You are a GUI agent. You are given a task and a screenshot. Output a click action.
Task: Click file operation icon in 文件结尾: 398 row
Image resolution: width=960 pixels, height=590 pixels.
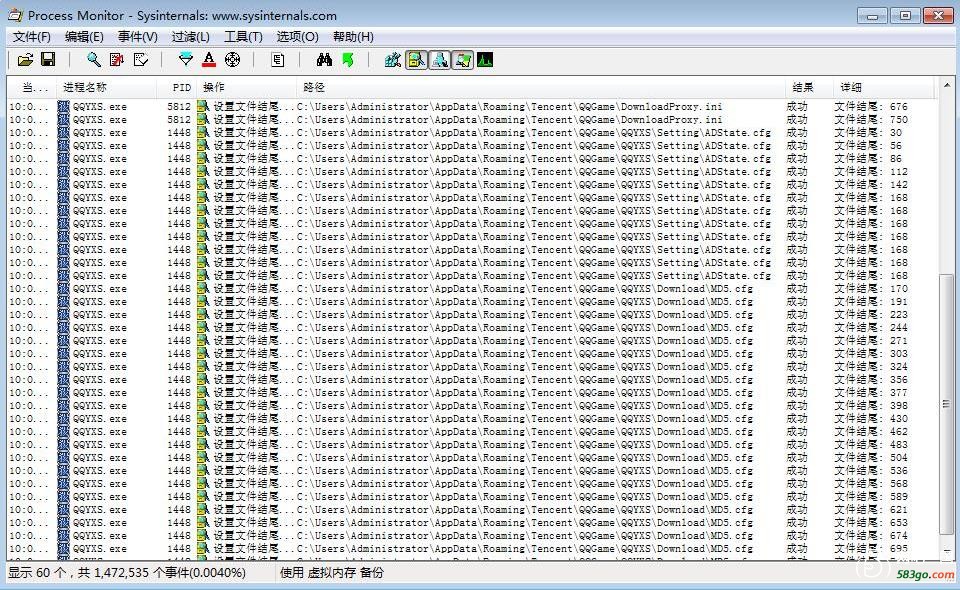coord(203,406)
